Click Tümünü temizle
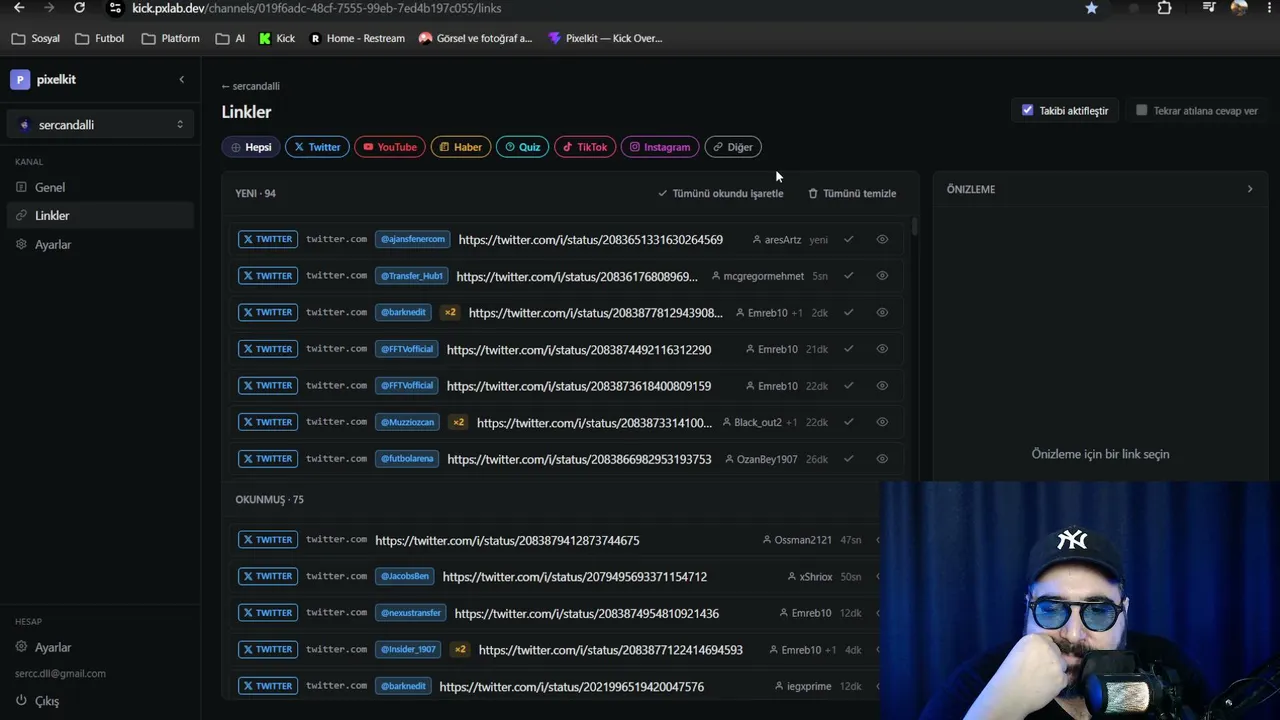Viewport: 1280px width, 720px height. pos(852,193)
